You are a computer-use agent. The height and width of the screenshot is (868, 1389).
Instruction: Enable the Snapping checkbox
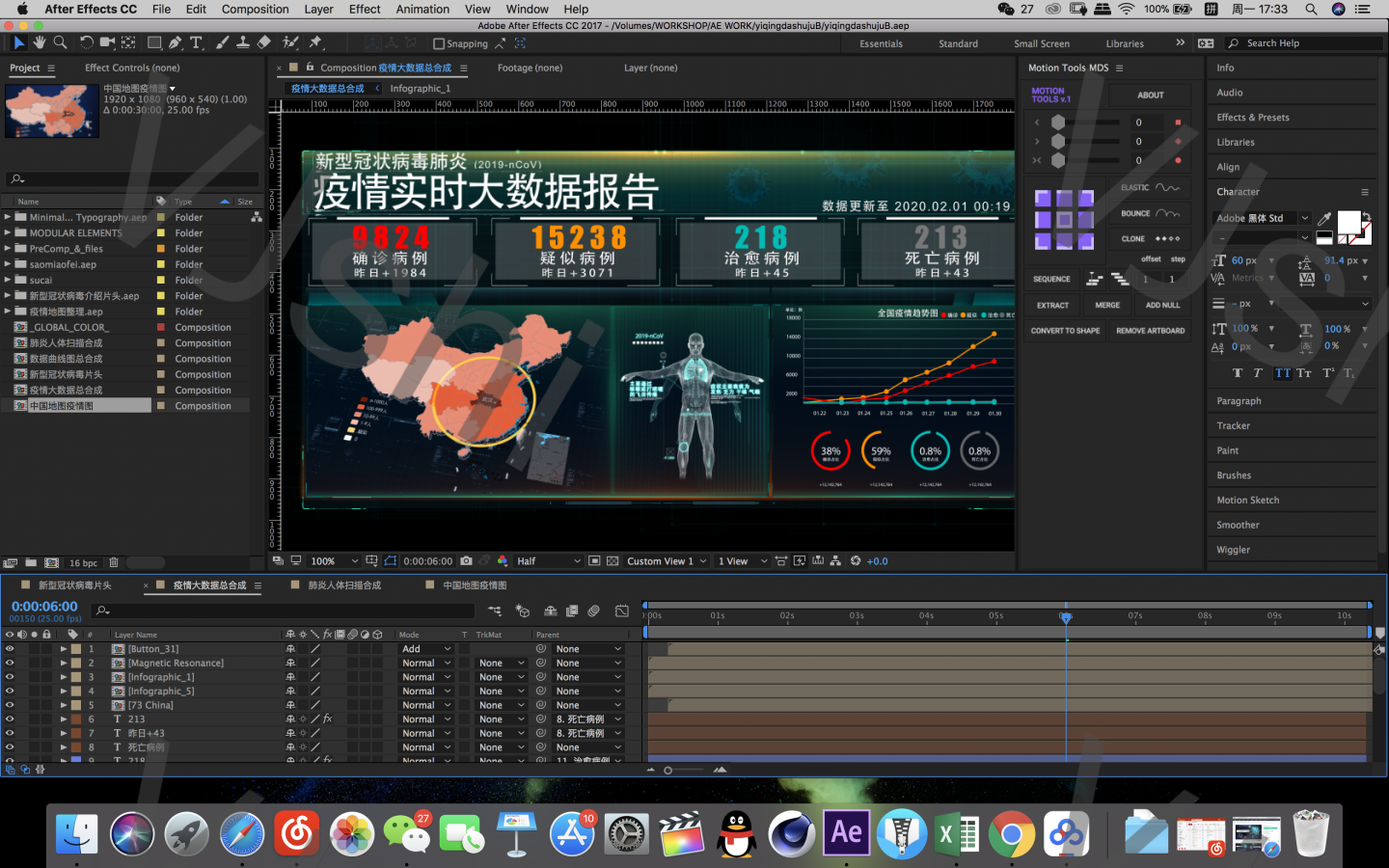tap(439, 43)
